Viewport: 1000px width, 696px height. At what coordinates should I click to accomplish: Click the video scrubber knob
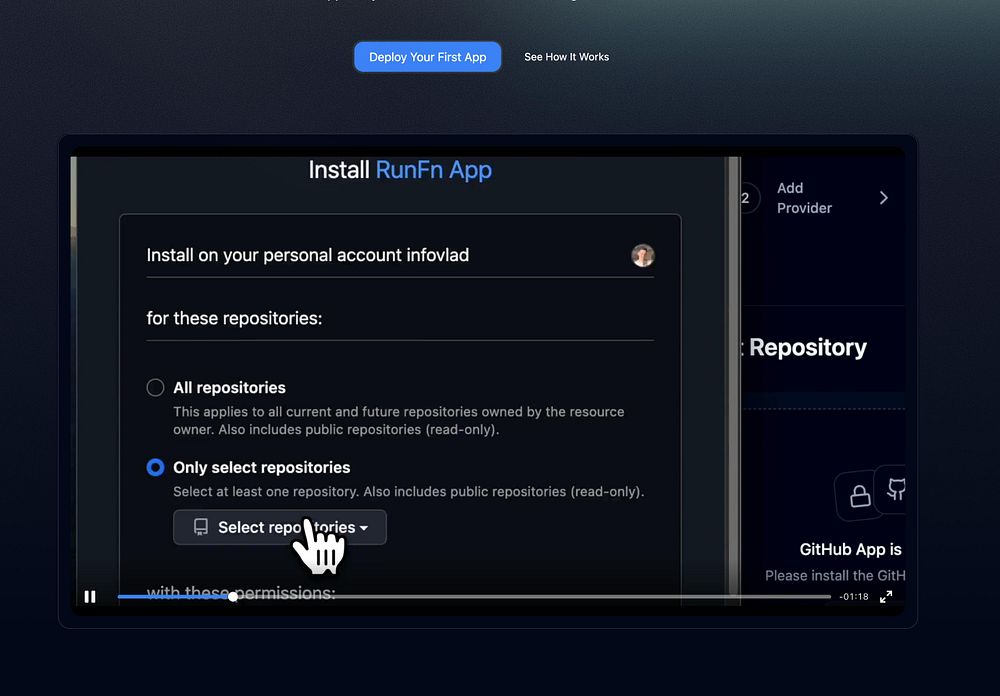pos(233,596)
